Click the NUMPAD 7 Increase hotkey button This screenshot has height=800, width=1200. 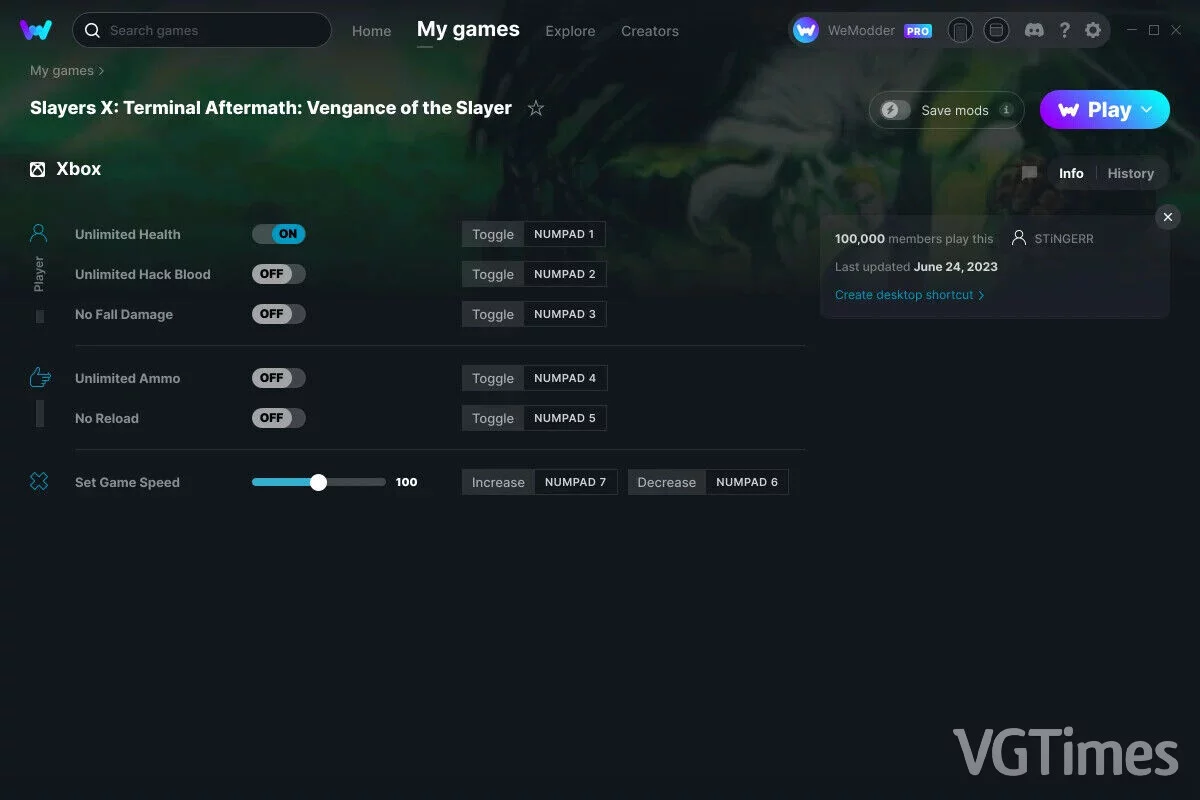coord(576,482)
